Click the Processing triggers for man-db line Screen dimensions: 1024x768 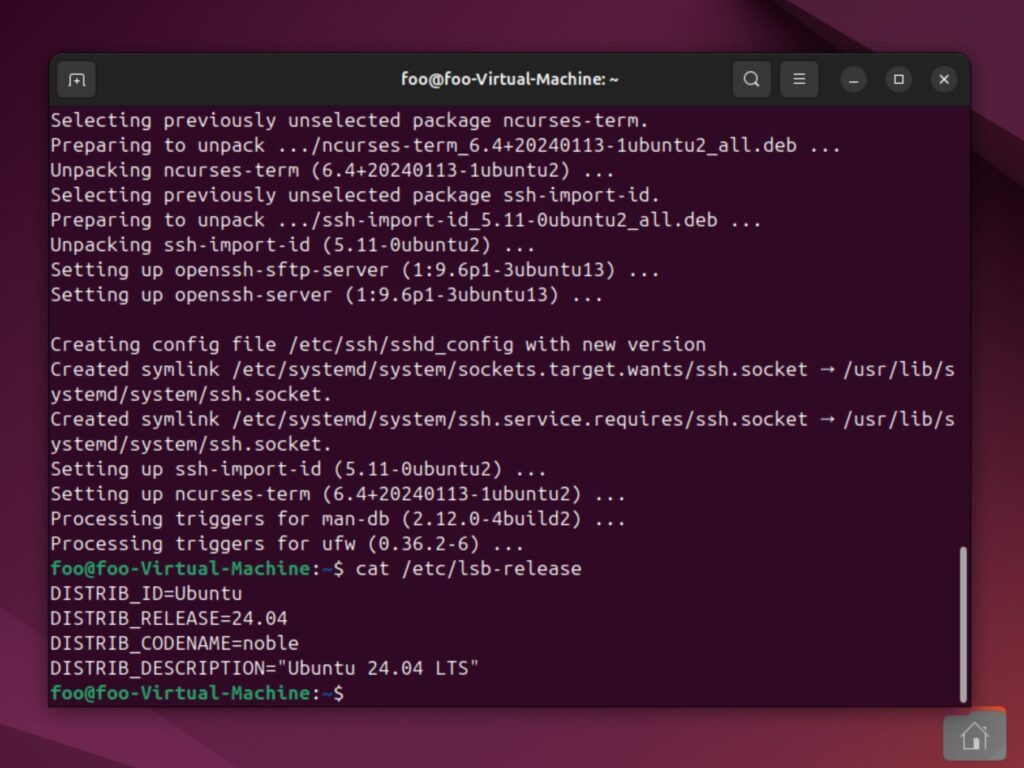coord(337,519)
